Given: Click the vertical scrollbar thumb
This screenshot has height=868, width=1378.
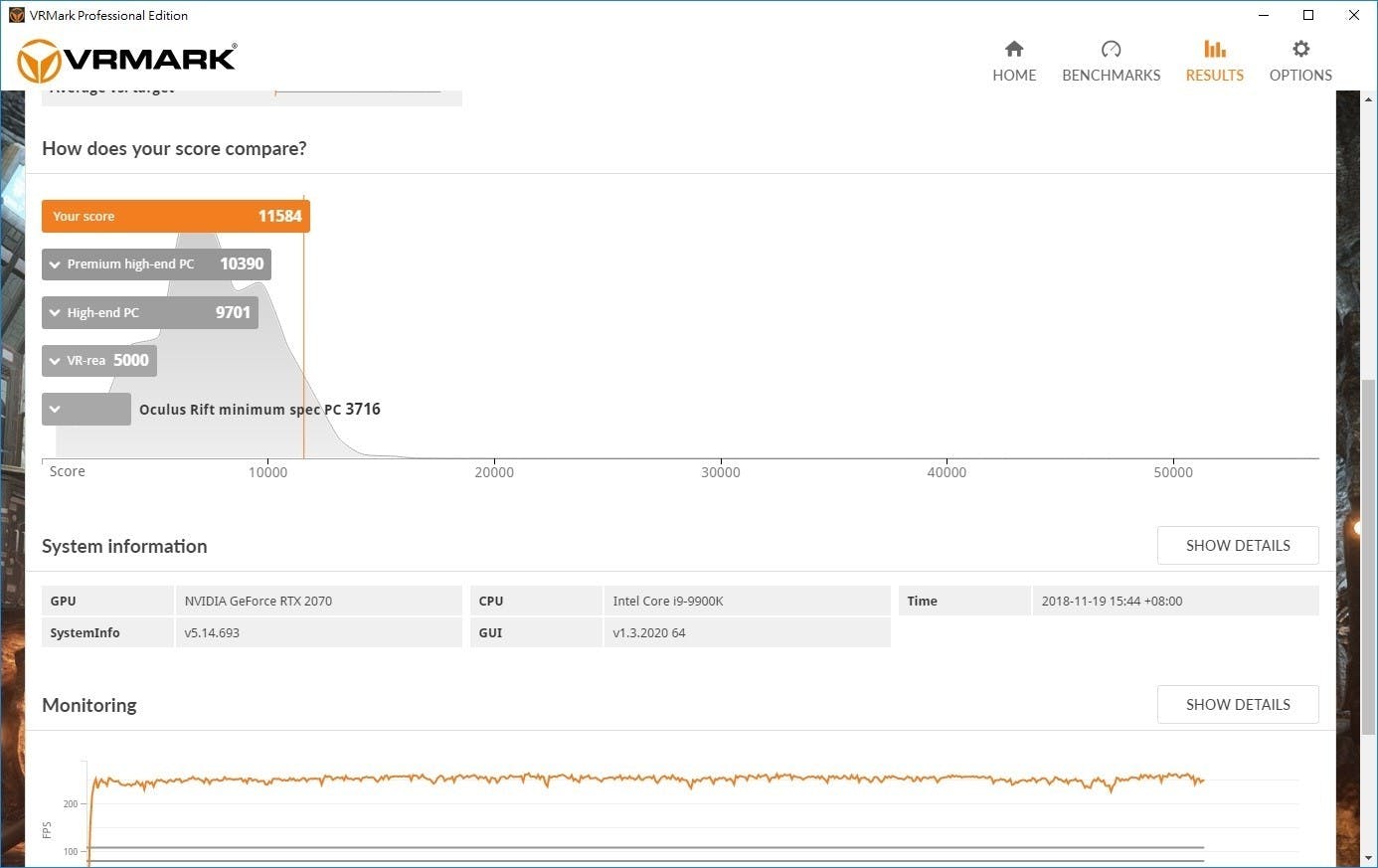Looking at the screenshot, I should click(1368, 557).
